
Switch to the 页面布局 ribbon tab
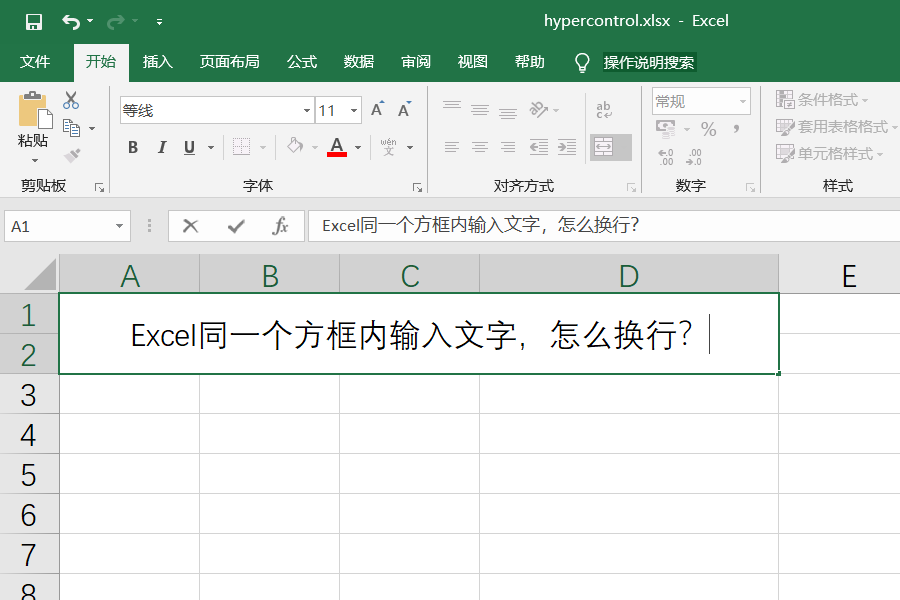click(230, 61)
